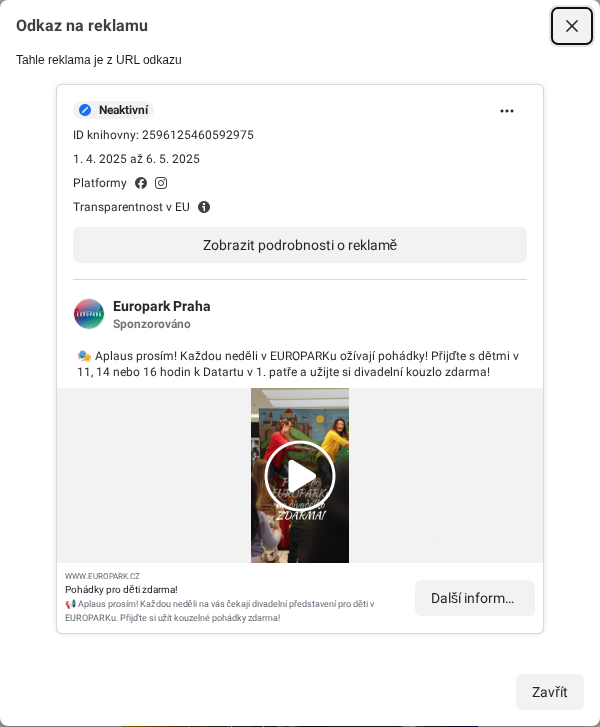Viewport: 600px width, 727px height.
Task: Open the WWW.EUROPARK.CZ link
Action: (102, 576)
